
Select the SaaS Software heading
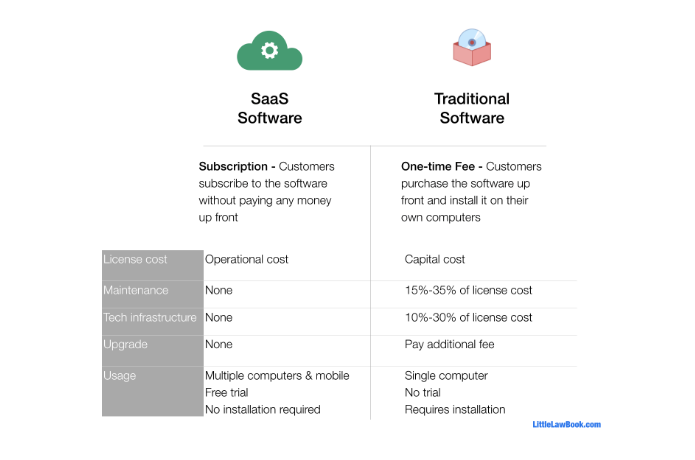click(x=269, y=108)
